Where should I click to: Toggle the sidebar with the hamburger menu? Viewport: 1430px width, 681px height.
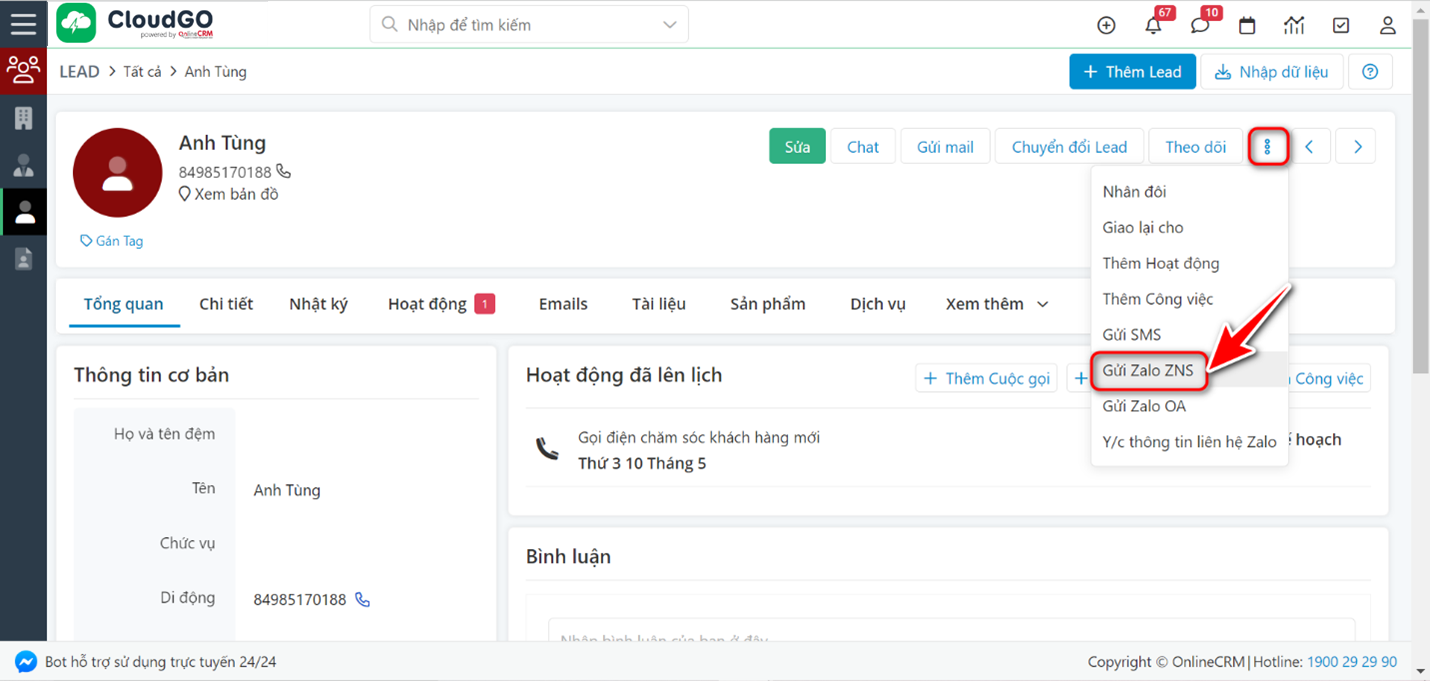pos(23,23)
